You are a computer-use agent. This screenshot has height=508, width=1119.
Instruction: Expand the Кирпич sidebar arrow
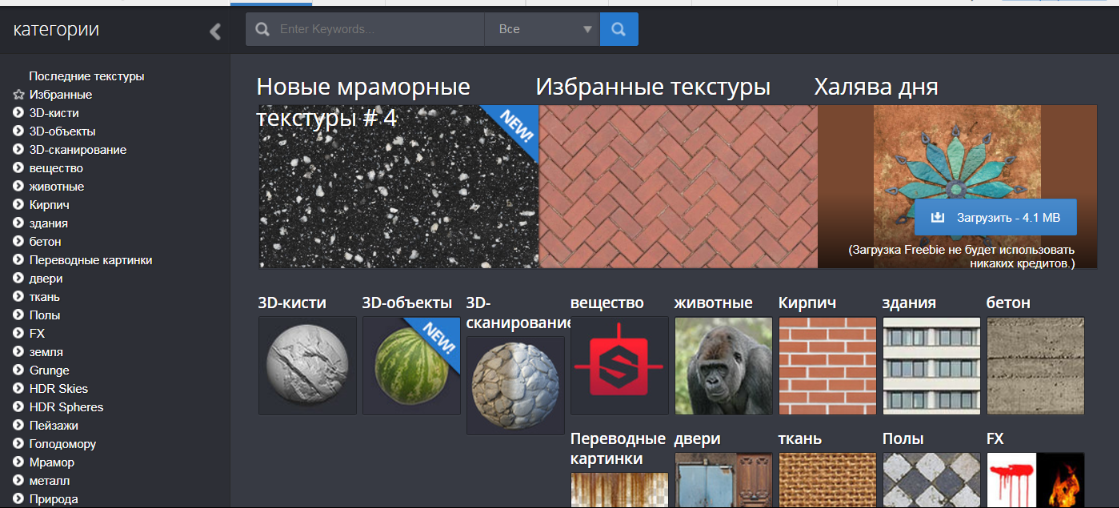[x=19, y=205]
